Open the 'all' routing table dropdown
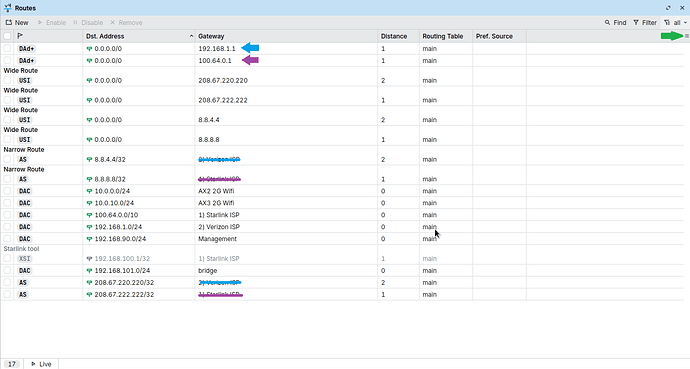690x369 pixels. [675, 22]
